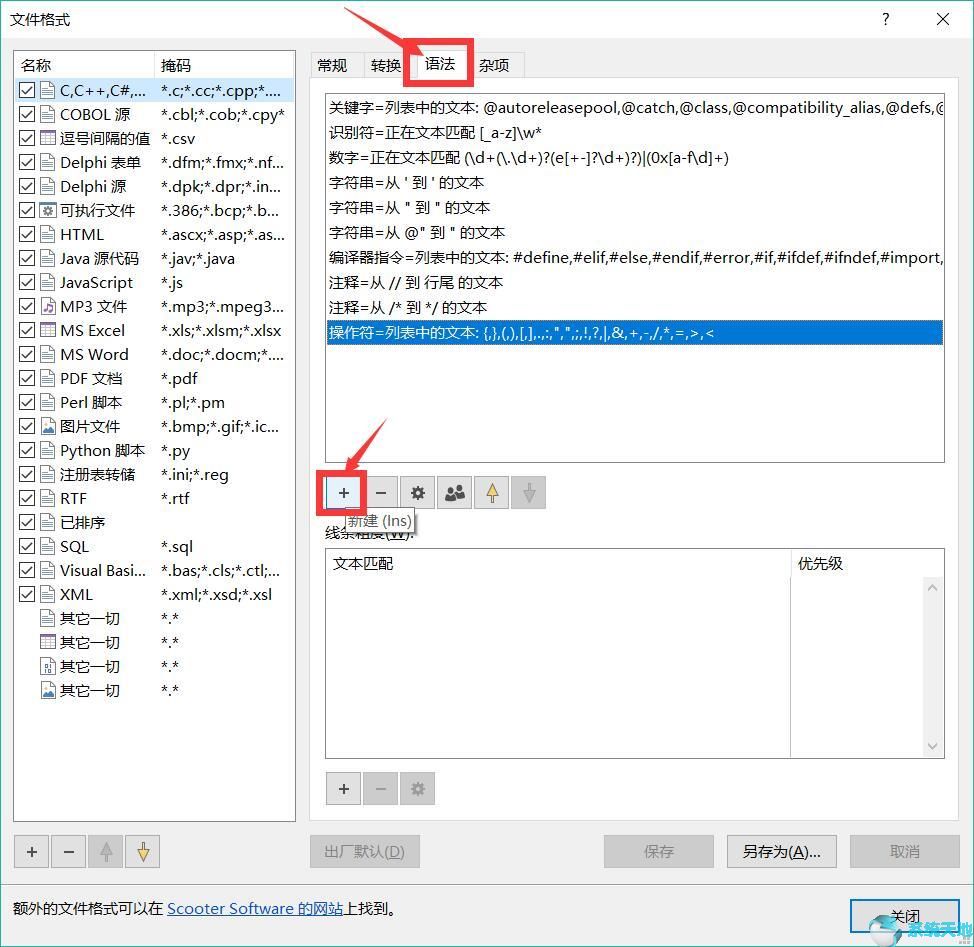Image resolution: width=974 pixels, height=947 pixels.
Task: Click the Python 脚本 document icon
Action: [x=48, y=450]
